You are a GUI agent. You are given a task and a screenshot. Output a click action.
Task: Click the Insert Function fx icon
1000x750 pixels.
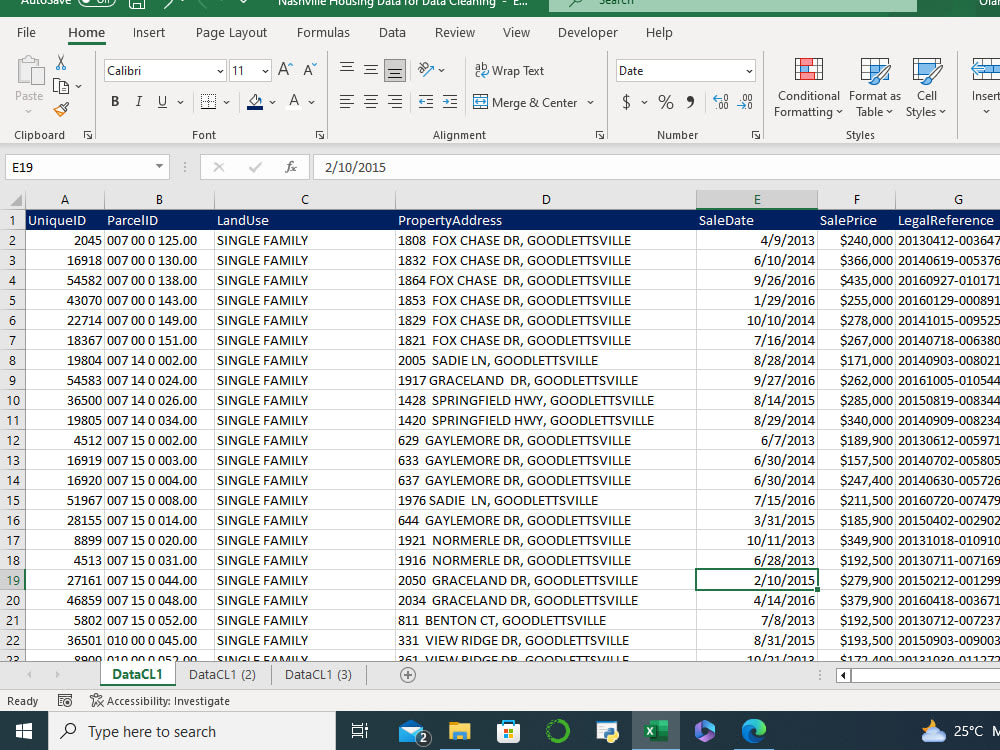[291, 167]
